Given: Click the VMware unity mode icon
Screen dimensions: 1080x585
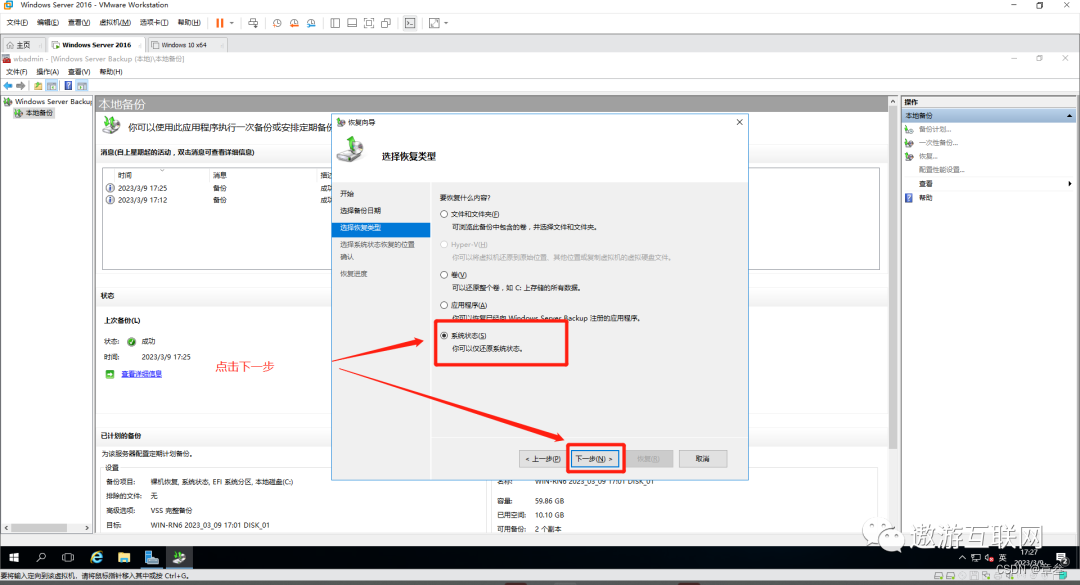Looking at the screenshot, I should point(386,23).
